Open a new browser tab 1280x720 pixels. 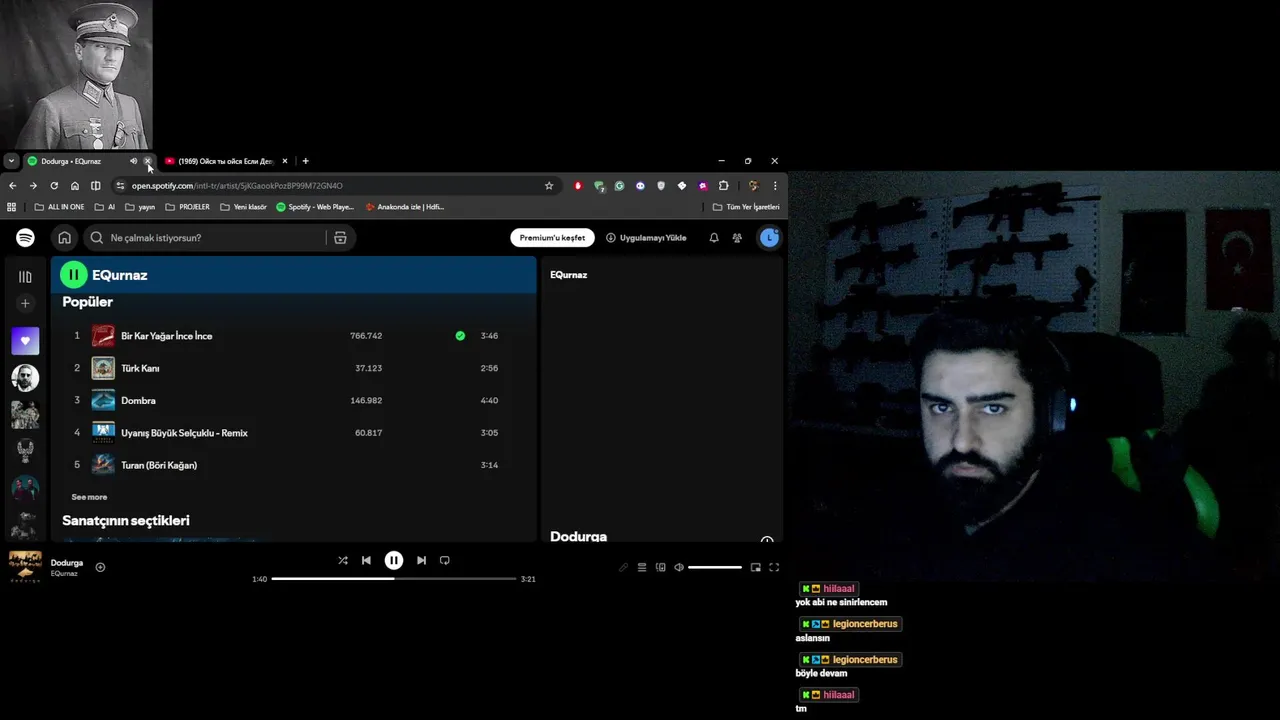pos(306,161)
